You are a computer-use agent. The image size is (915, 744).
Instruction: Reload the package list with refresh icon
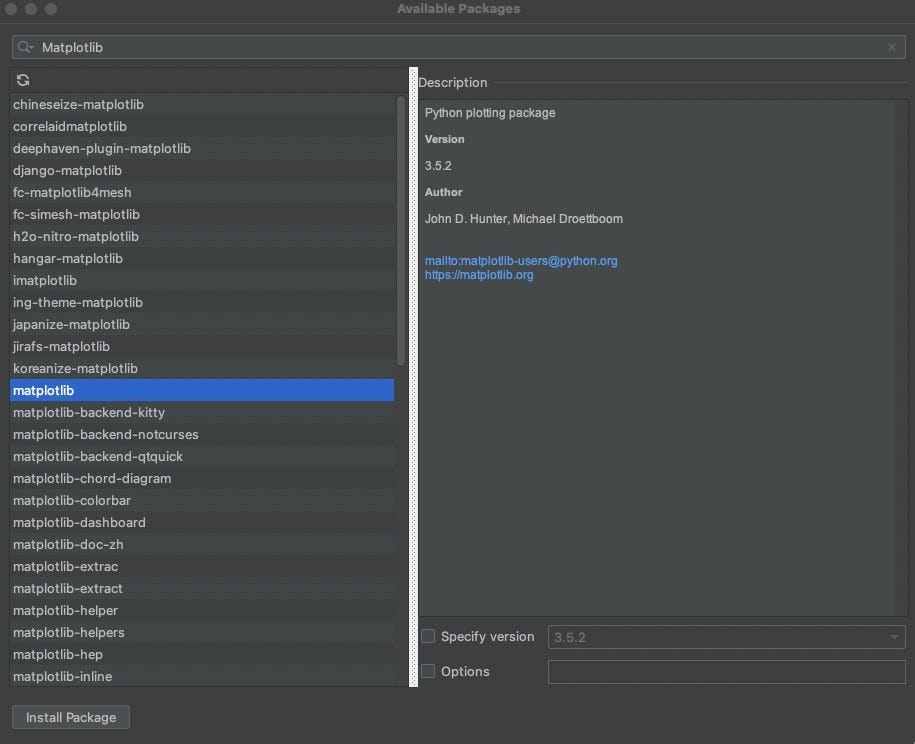coord(23,81)
